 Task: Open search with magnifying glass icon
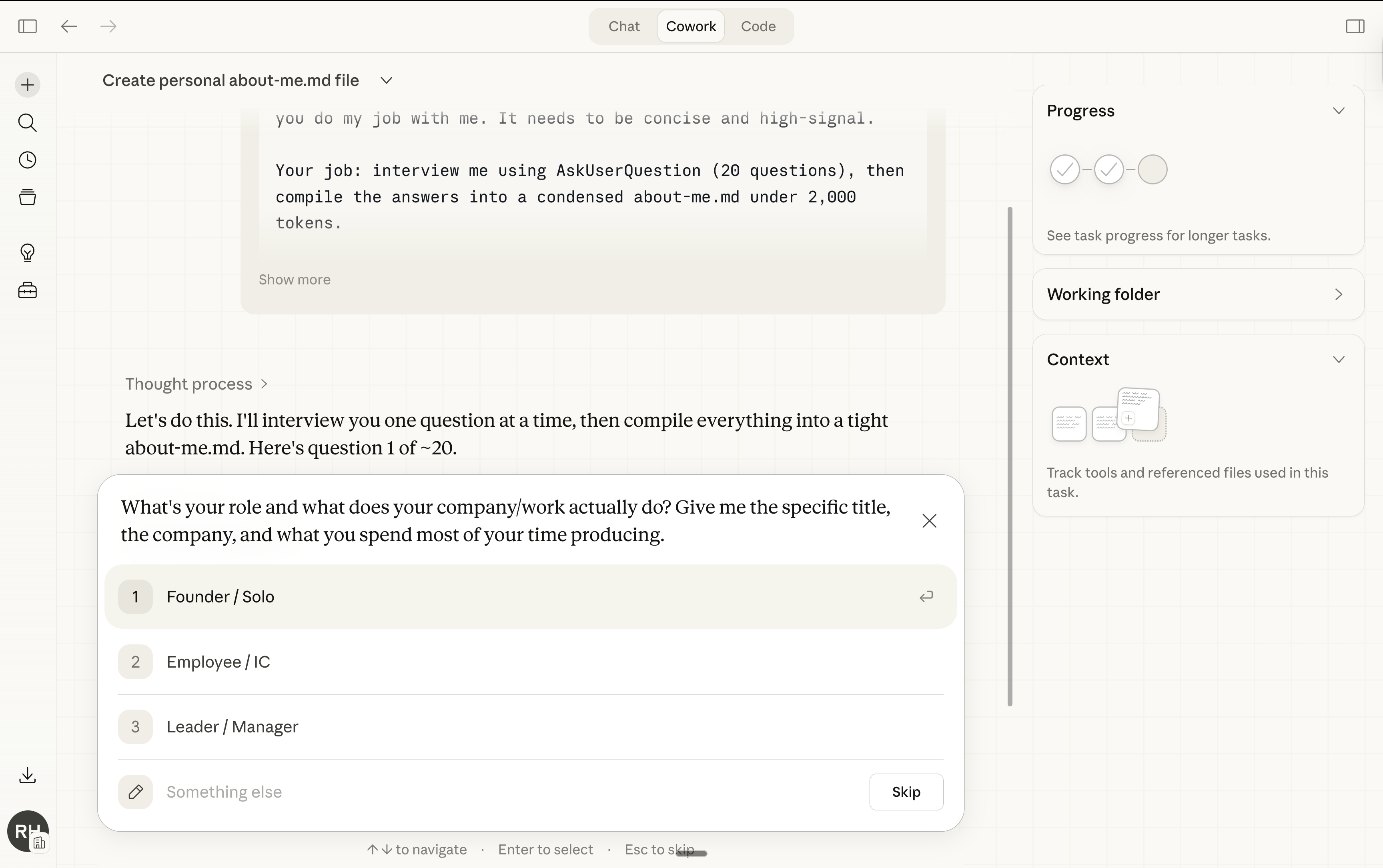27,123
